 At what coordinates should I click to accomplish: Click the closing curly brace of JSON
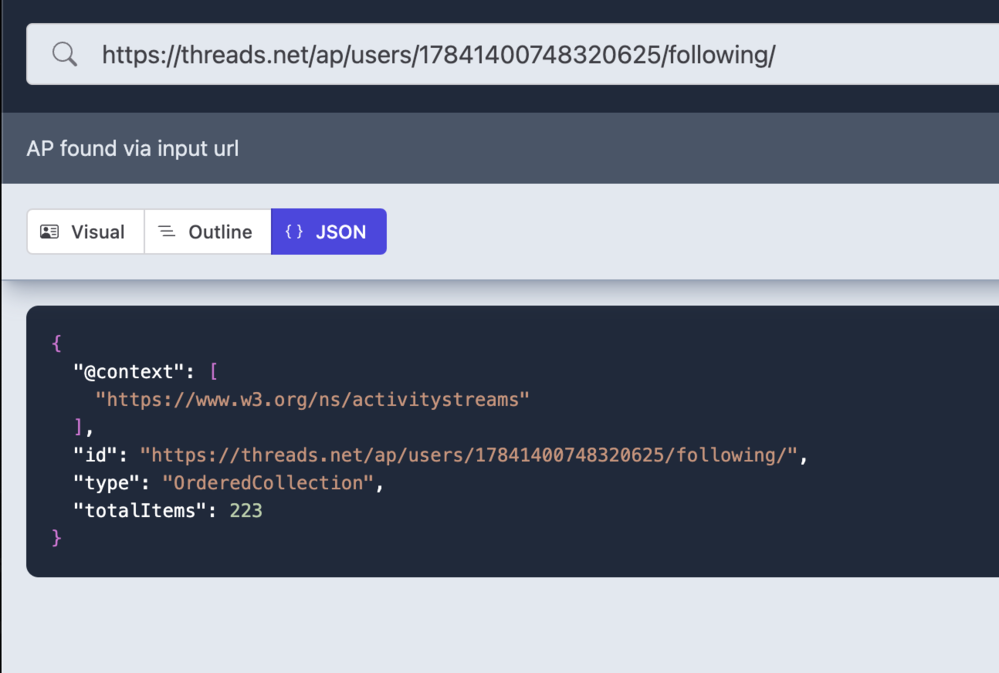coord(57,538)
